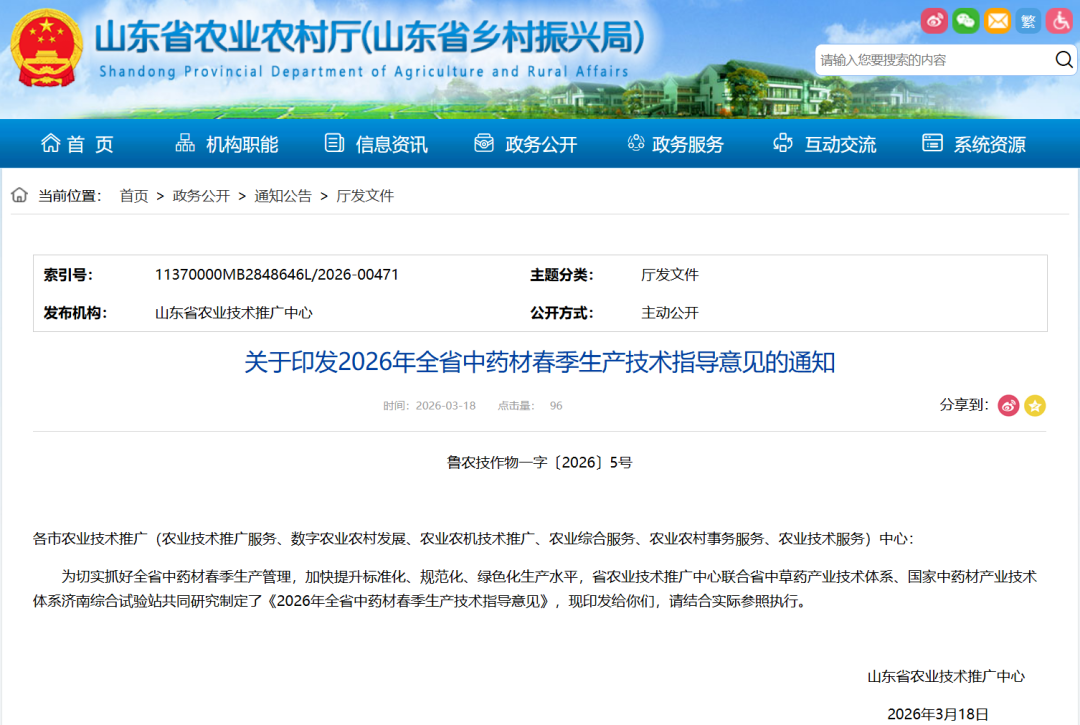
Task: Click the 分享到 label
Action: pyautogui.click(x=964, y=405)
